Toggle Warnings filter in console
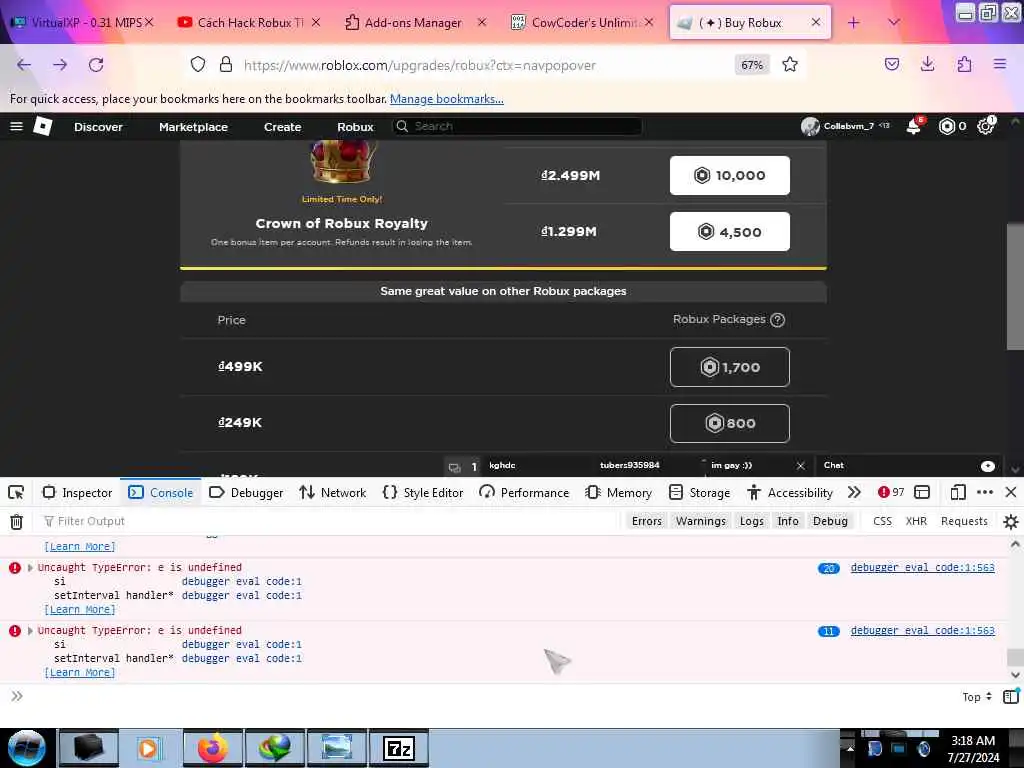Viewport: 1024px width, 768px height. (701, 521)
